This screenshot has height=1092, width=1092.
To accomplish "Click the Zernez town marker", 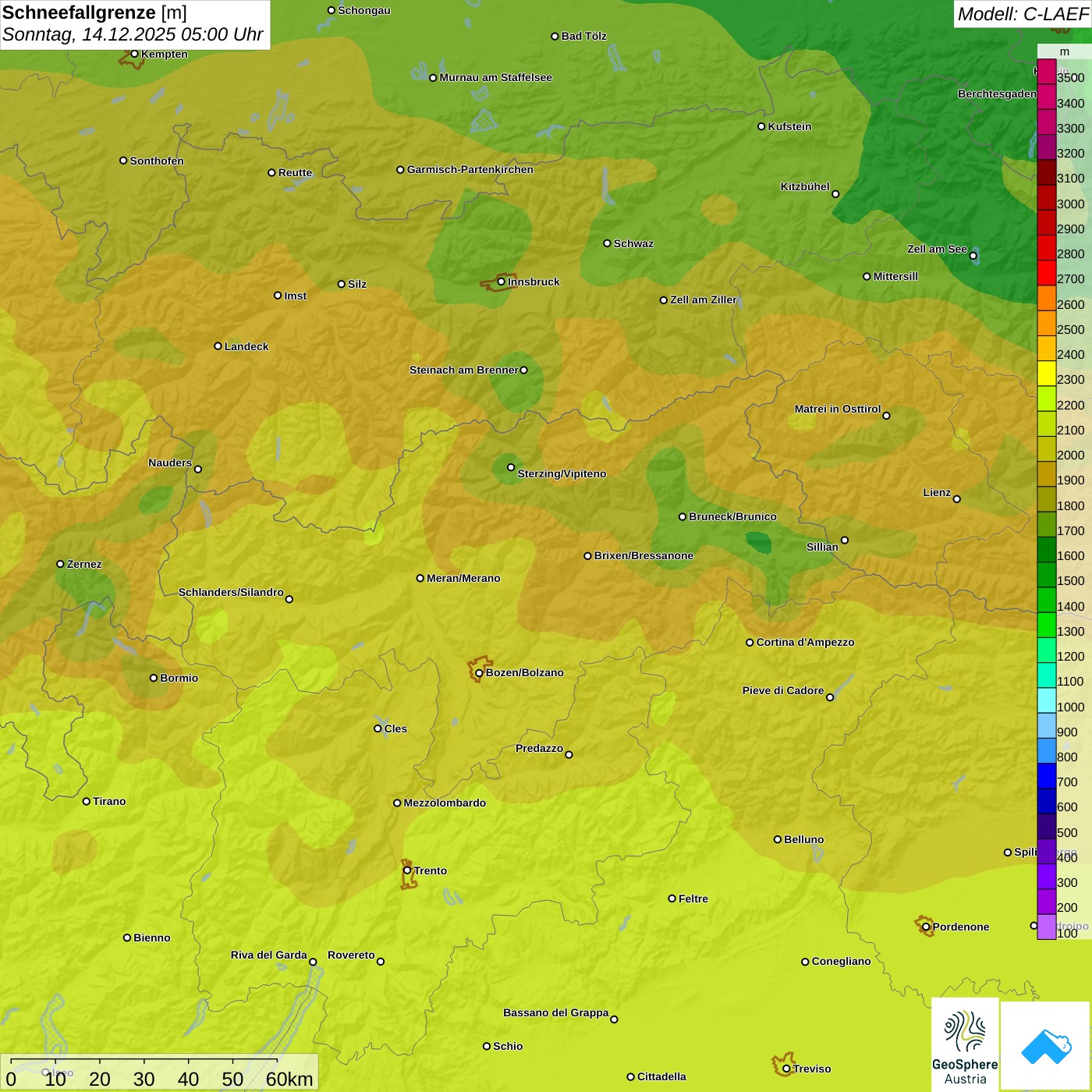I will tap(60, 564).
